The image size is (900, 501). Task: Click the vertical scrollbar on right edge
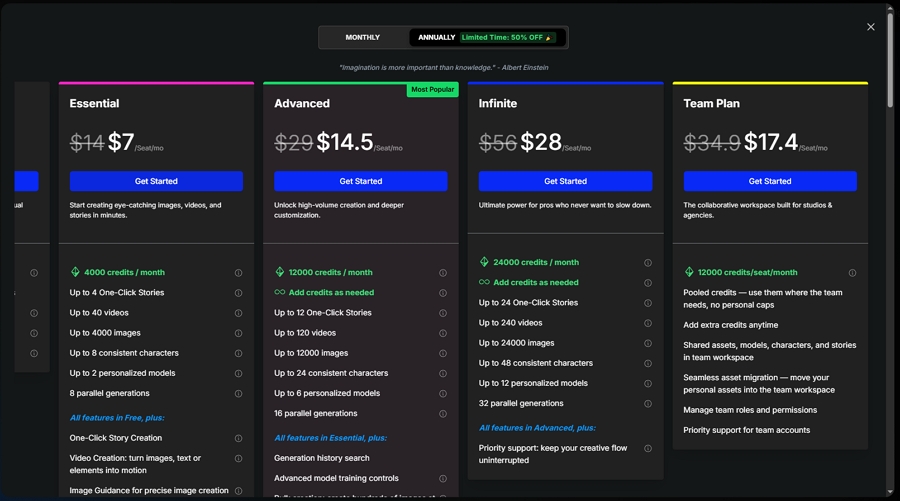tap(890, 60)
